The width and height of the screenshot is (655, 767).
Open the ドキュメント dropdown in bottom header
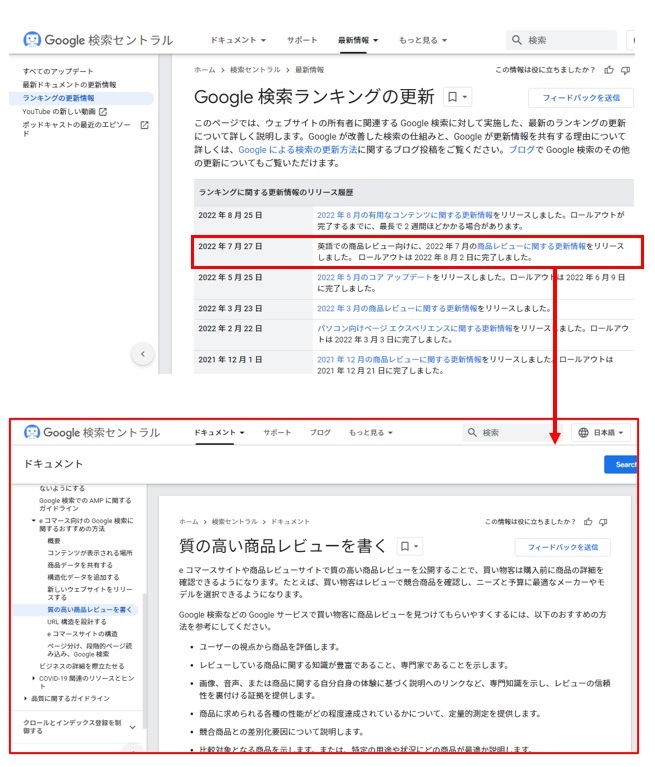coord(219,432)
